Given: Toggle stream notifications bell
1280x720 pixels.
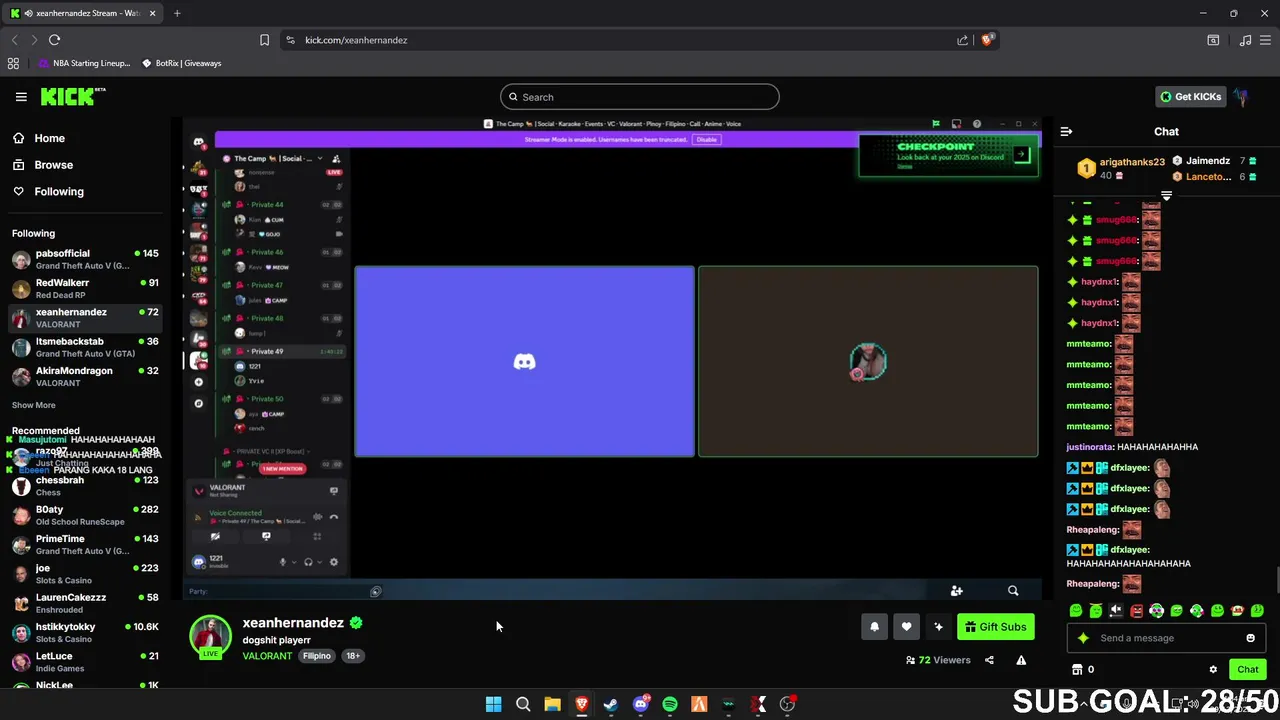Looking at the screenshot, I should (874, 627).
